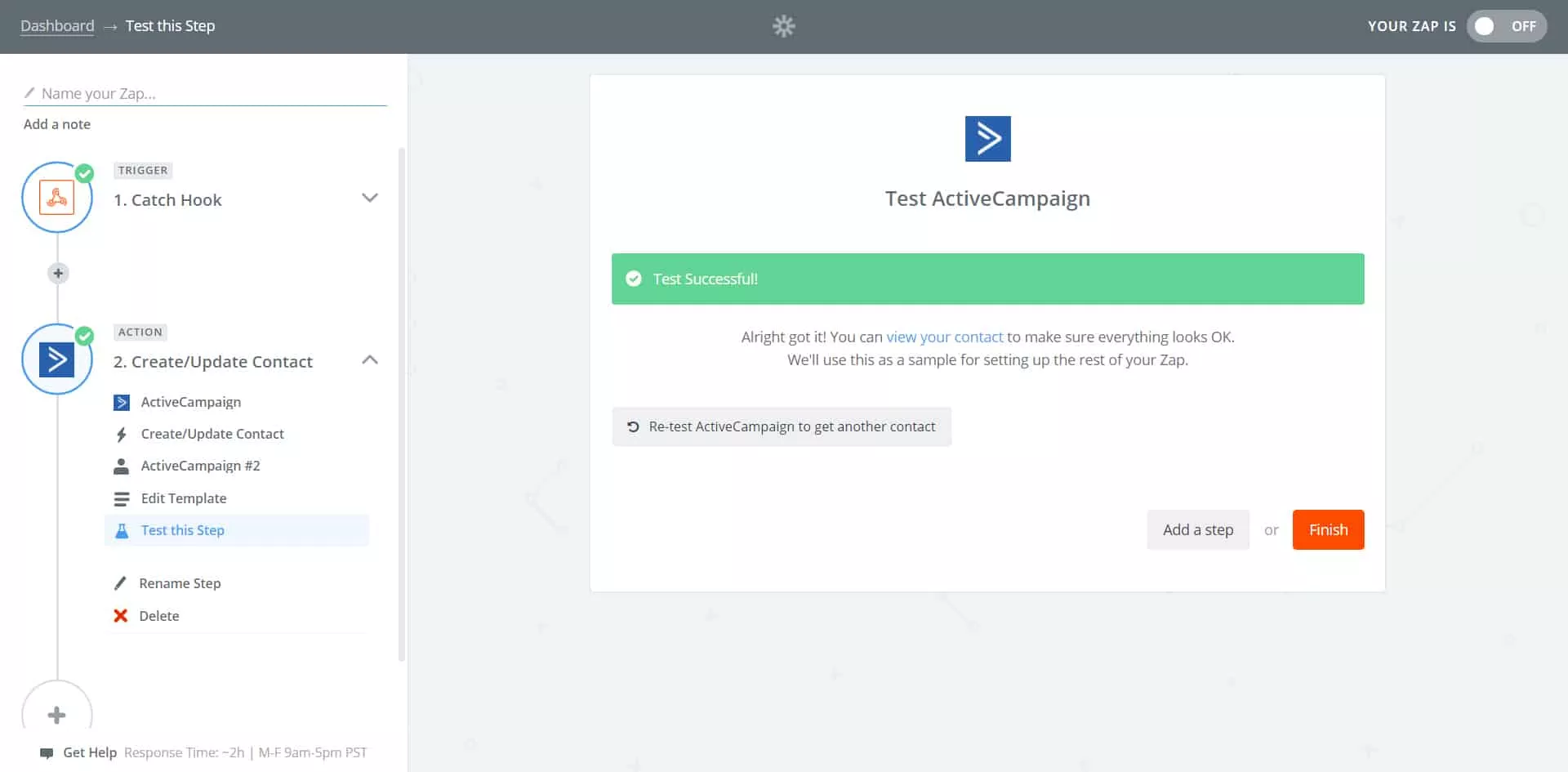This screenshot has width=1568, height=772.
Task: Click the retry arrow icon on Re-test button
Action: coord(633,426)
